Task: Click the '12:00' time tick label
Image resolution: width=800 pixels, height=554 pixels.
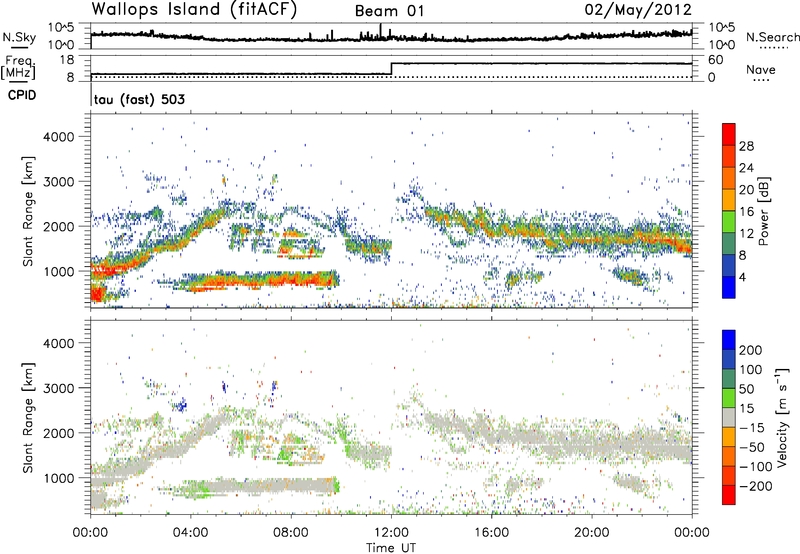Action: pos(391,533)
